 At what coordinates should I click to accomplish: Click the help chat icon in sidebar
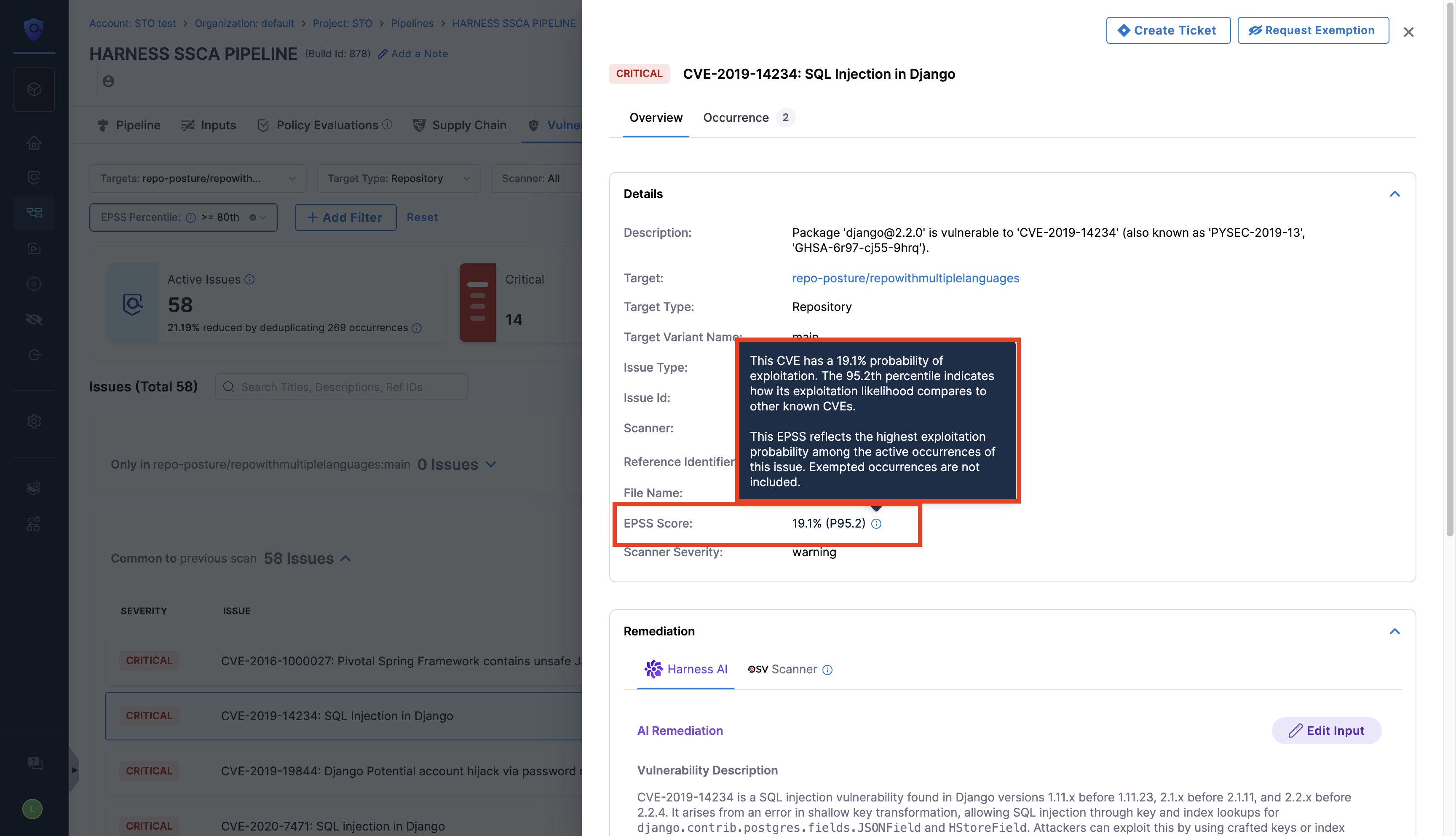pos(34,763)
